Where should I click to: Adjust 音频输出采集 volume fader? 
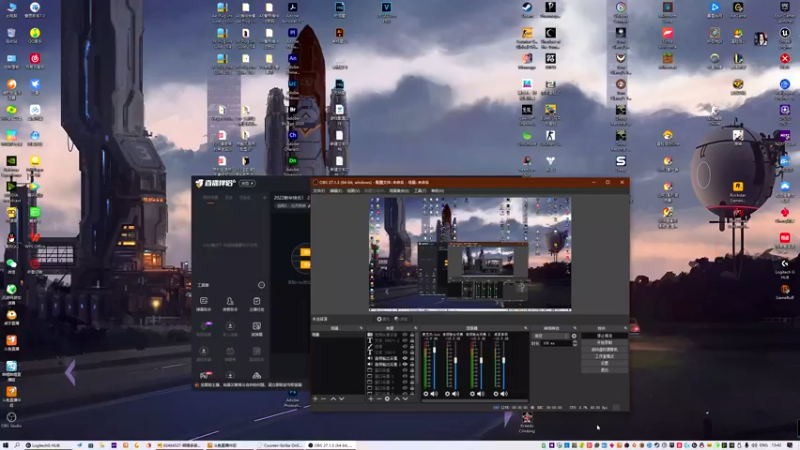[x=456, y=360]
